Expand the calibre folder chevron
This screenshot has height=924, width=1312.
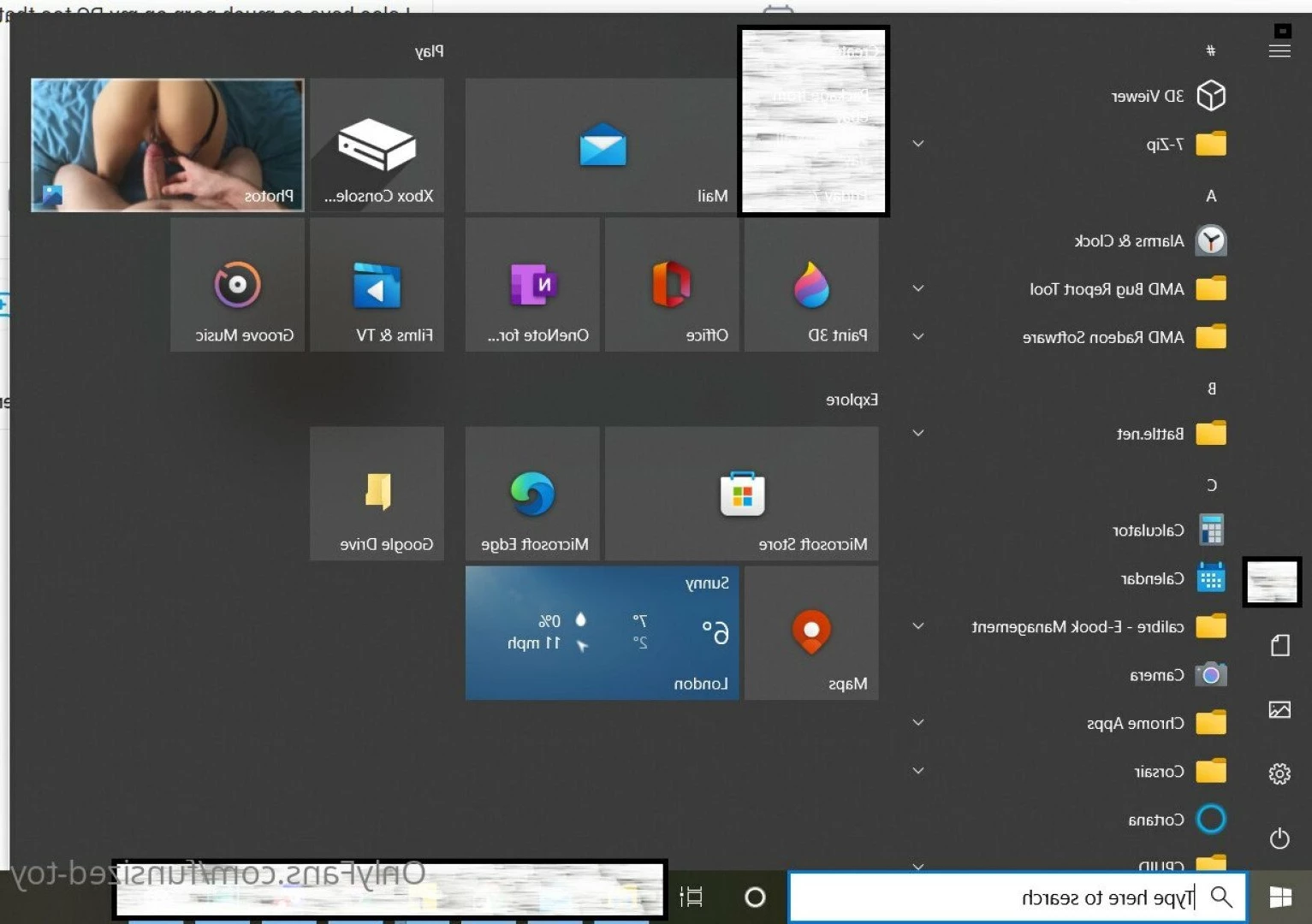[x=918, y=626]
